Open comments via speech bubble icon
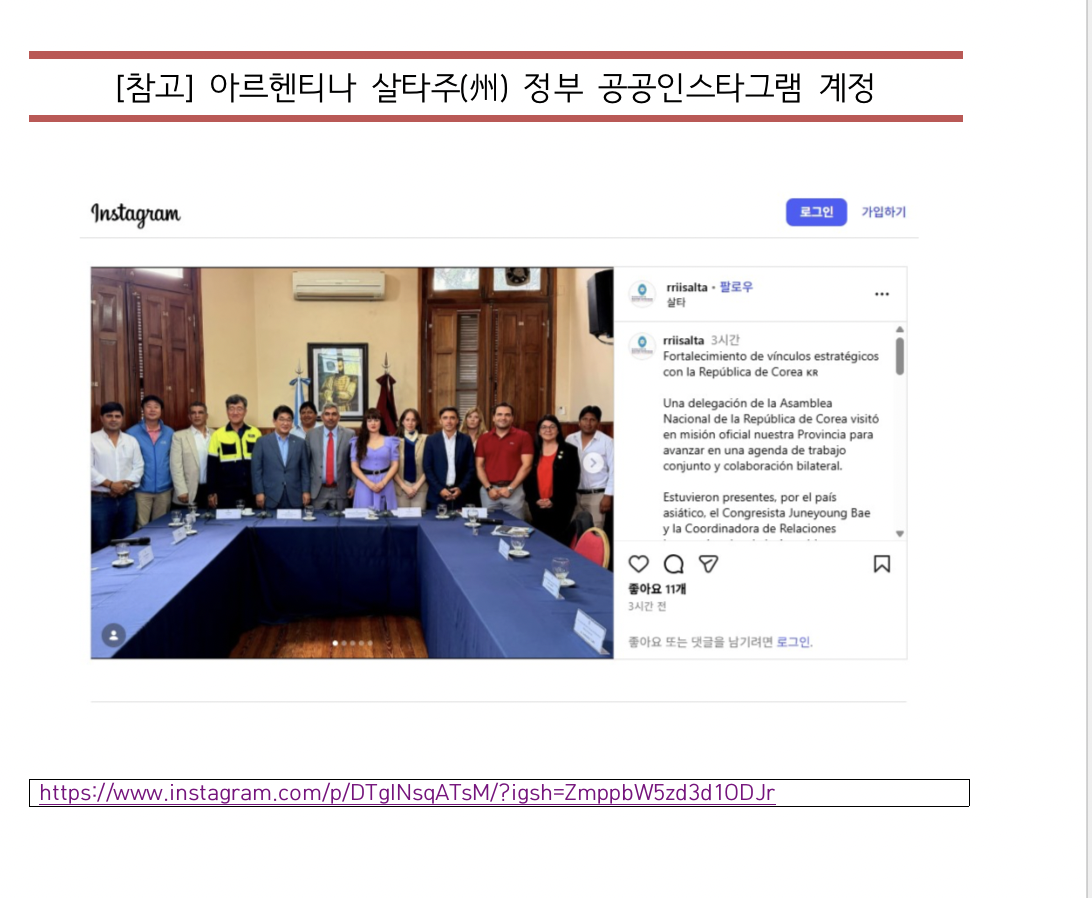1092x898 pixels. point(673,564)
